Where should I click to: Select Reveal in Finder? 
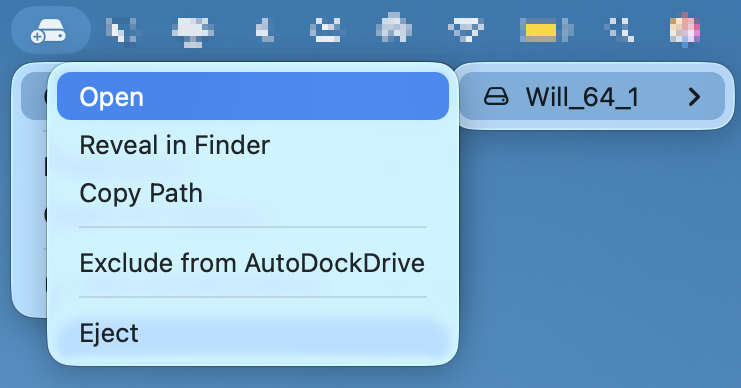point(253,145)
